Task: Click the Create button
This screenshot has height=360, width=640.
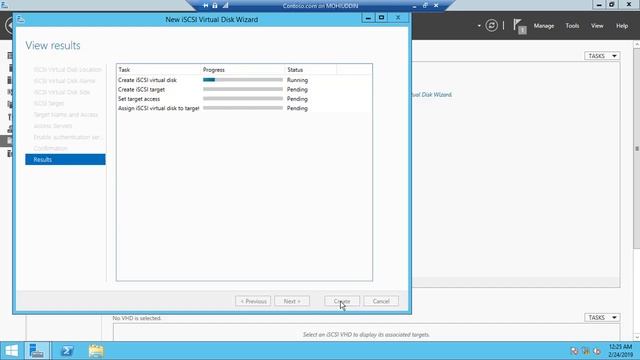Action: point(342,301)
